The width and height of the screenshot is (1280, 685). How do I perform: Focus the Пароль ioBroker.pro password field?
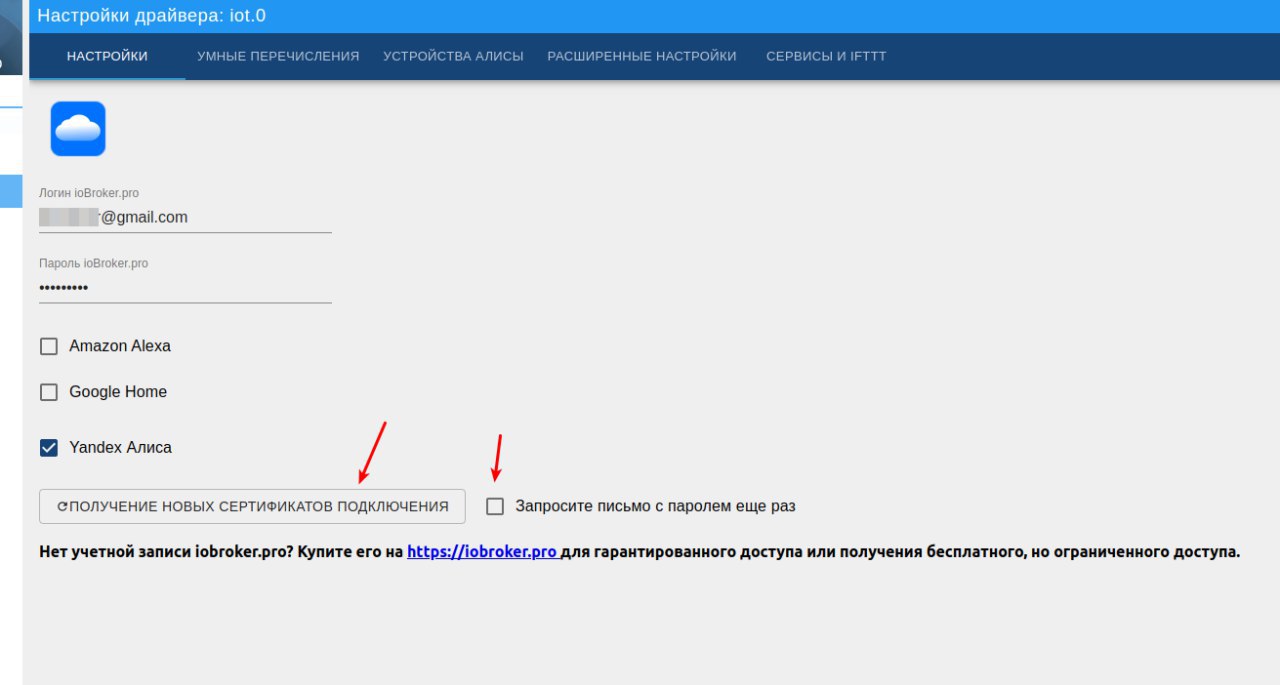(185, 287)
